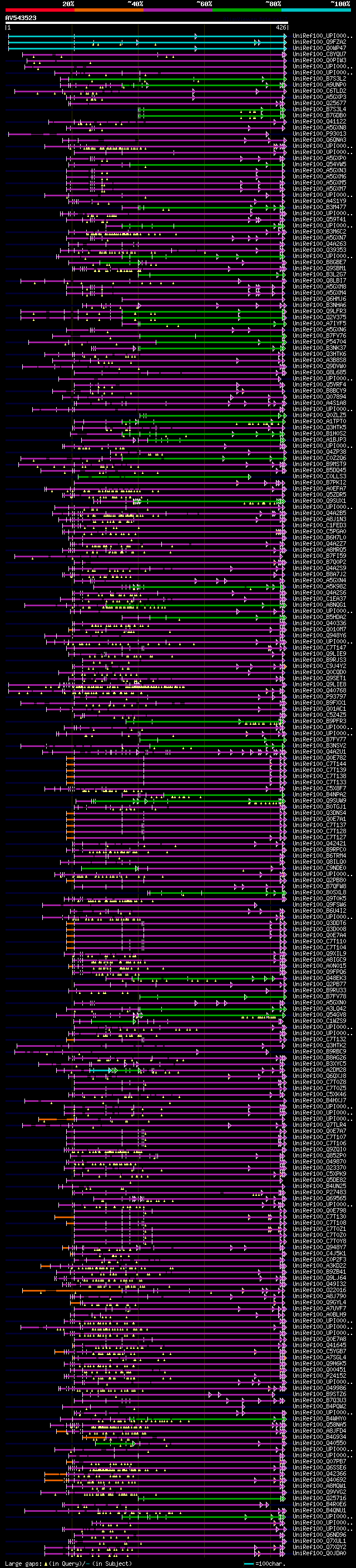Open the UniRef100_Q9FZA2 hit
The height and width of the screenshot is (1568, 356).
319,42
